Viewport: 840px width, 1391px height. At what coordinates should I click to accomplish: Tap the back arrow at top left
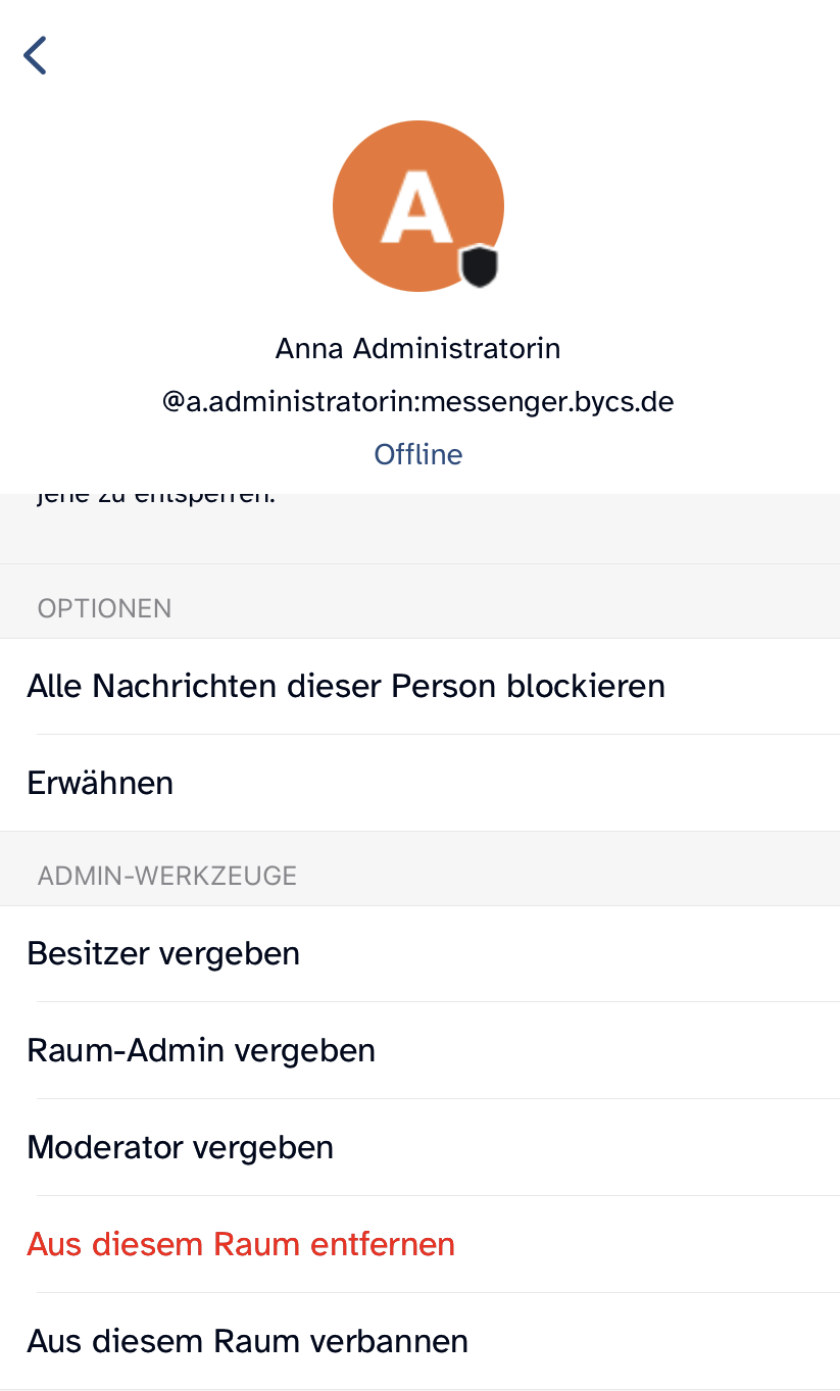pyautogui.click(x=35, y=55)
